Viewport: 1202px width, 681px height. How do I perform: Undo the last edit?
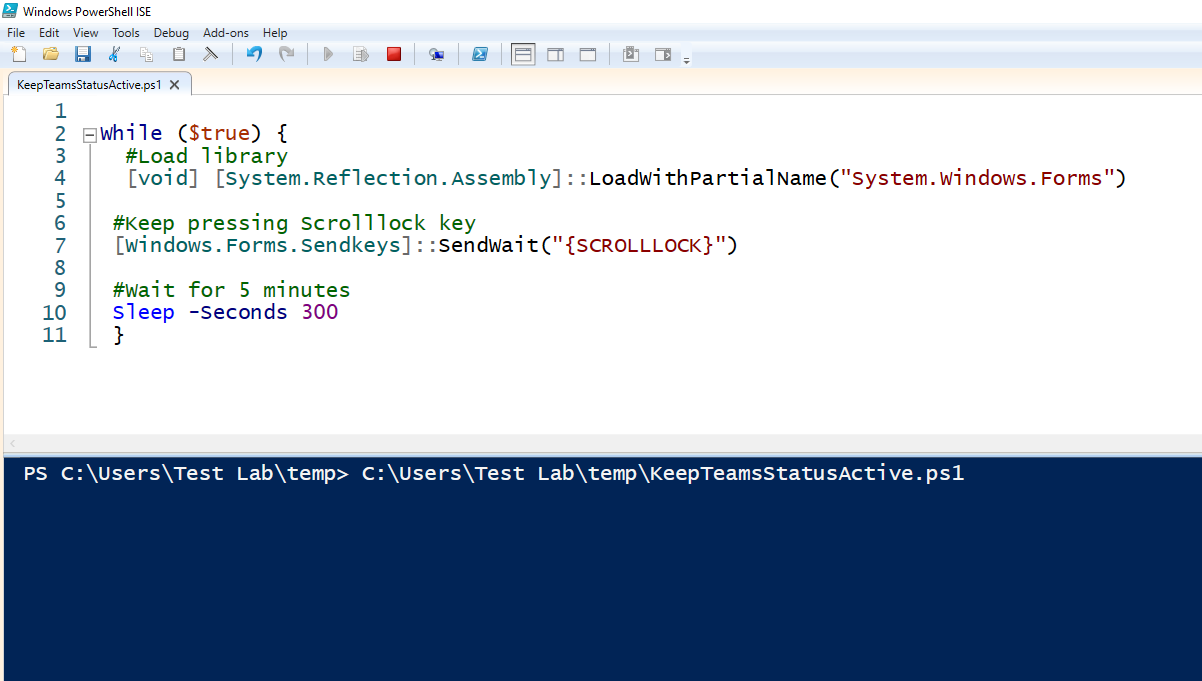(254, 54)
